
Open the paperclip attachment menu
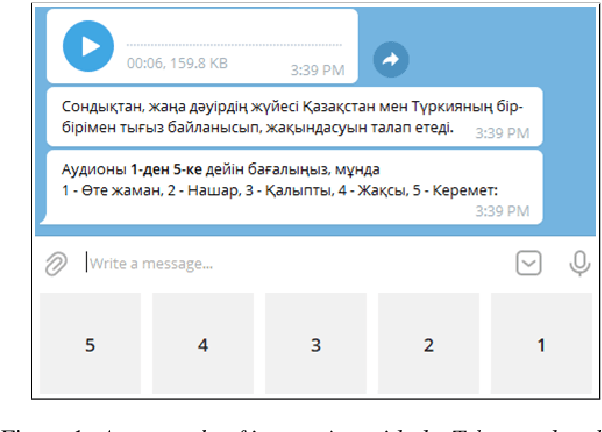click(x=56, y=263)
